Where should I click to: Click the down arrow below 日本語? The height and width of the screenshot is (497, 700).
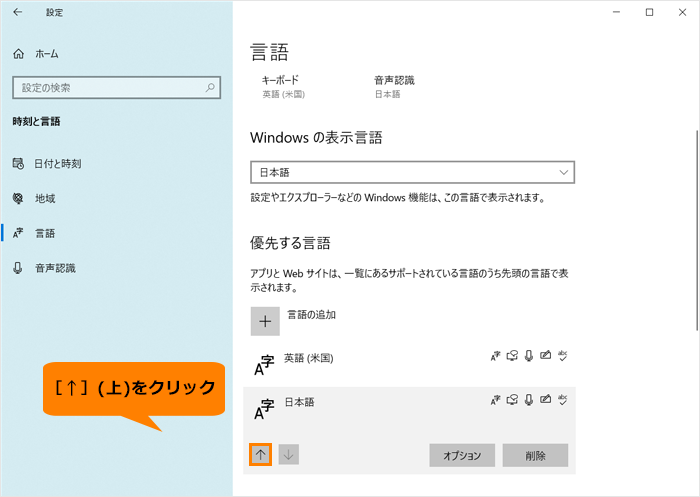[x=289, y=454]
